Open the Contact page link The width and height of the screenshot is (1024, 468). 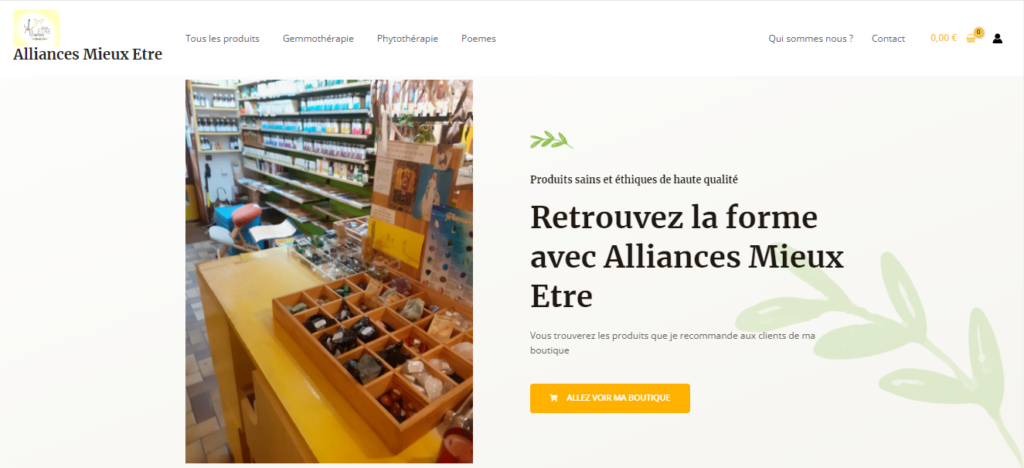(x=888, y=39)
